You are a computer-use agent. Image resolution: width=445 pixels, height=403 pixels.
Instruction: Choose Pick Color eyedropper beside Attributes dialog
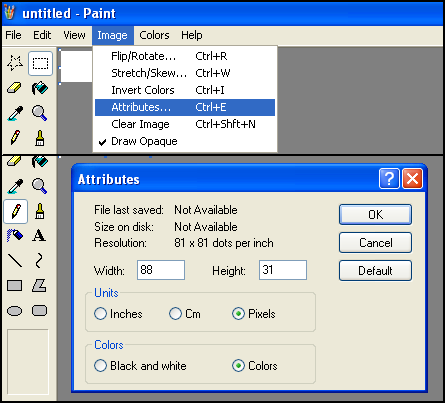click(15, 187)
